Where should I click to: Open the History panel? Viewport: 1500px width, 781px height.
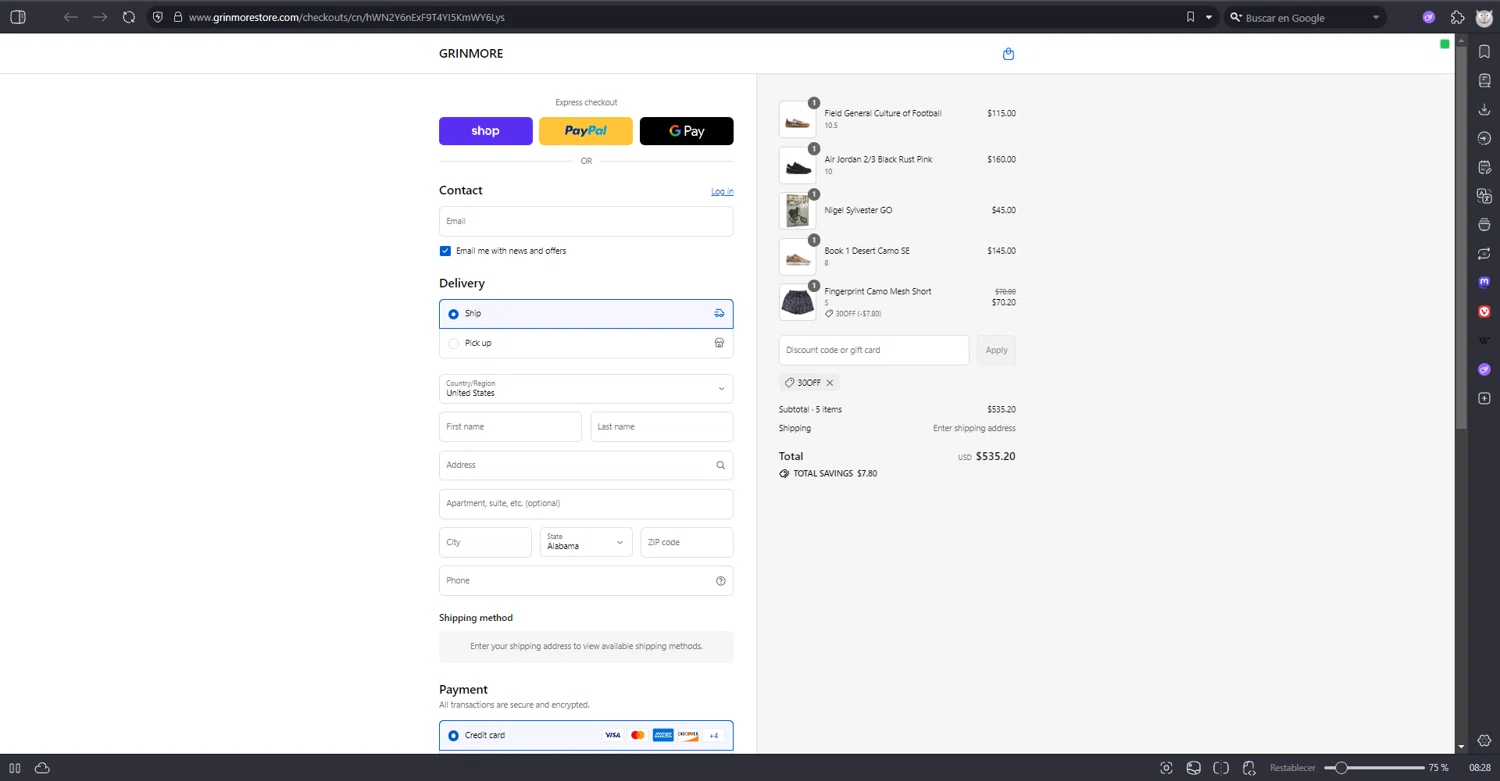(x=1484, y=139)
